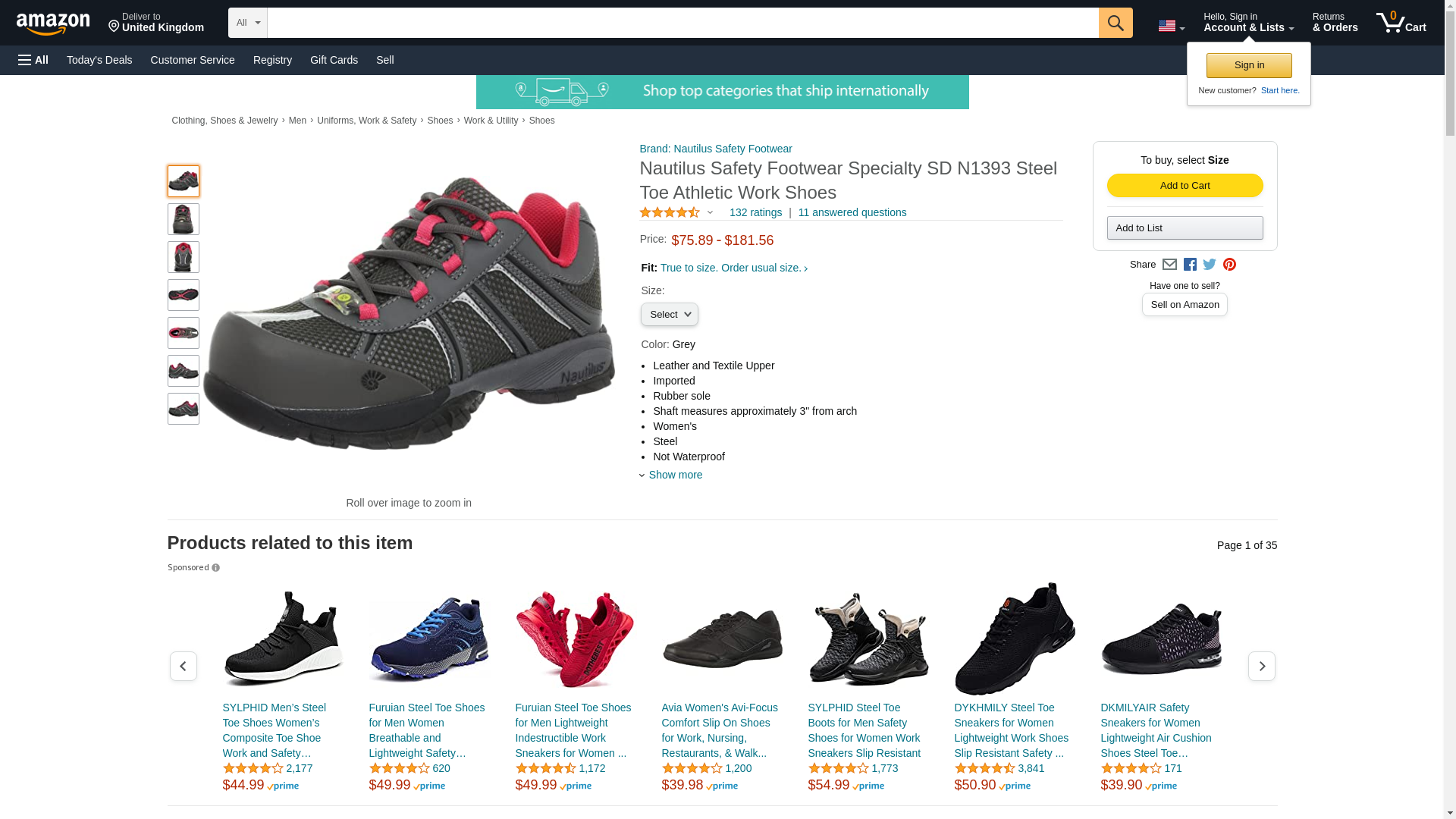This screenshot has height=819, width=1456.
Task: Click into the search text field
Action: [x=682, y=23]
